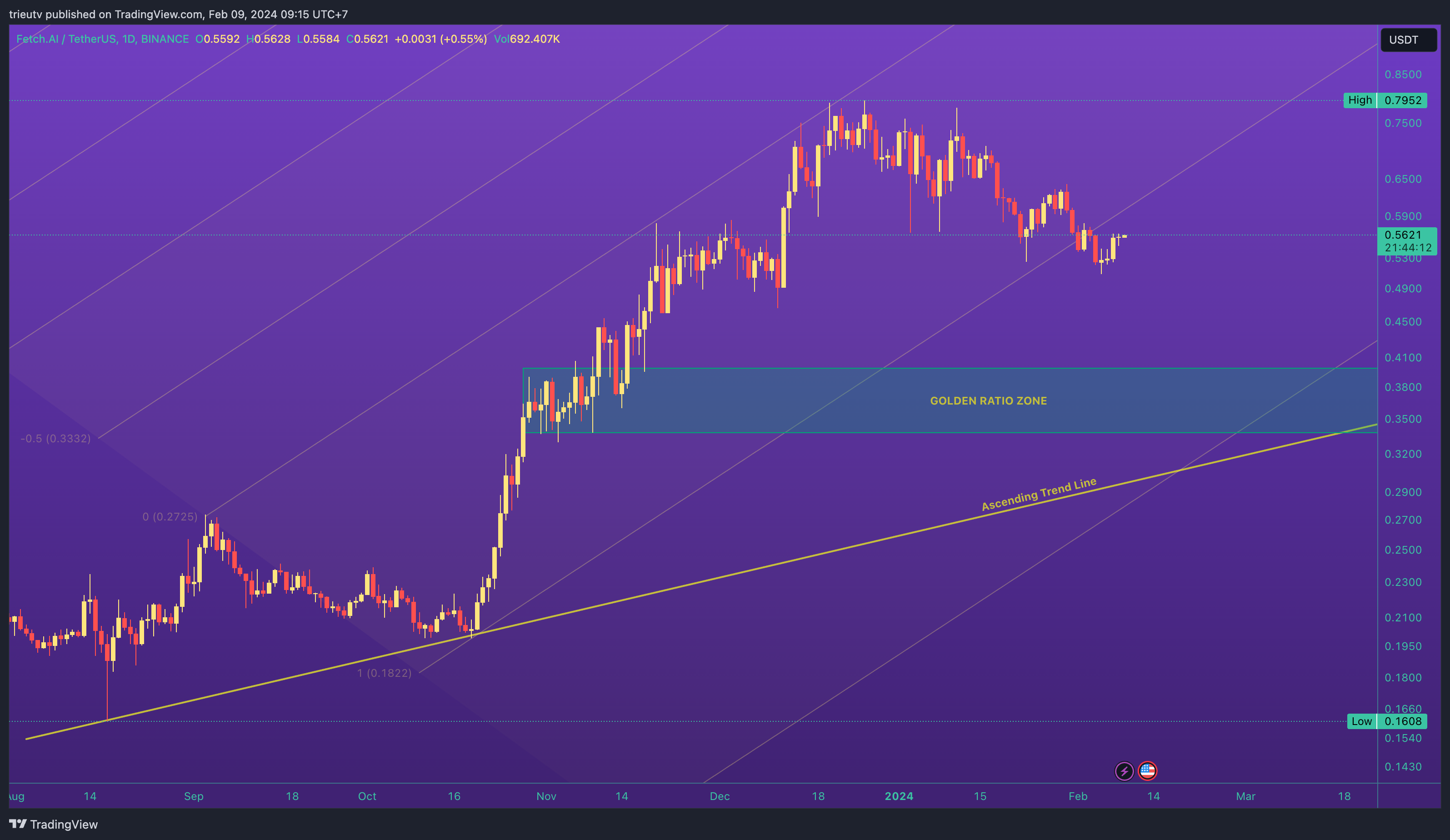The width and height of the screenshot is (1450, 840).
Task: Click the High 0.7952 price label
Action: pos(1385,100)
